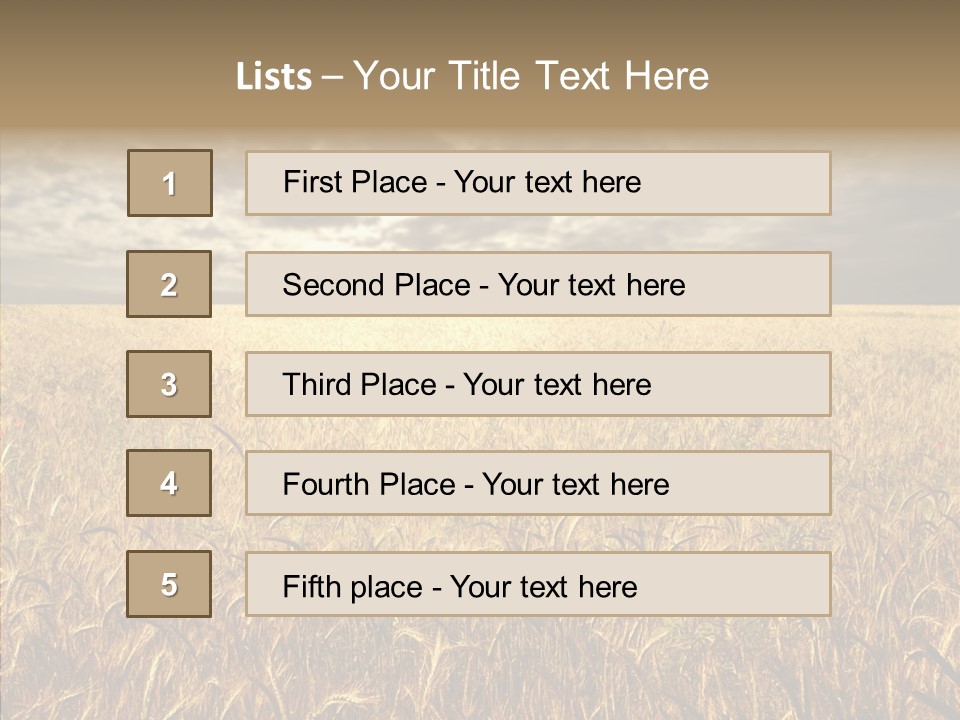Click the number 1 box
Screen dimensions: 960x720
169,183
